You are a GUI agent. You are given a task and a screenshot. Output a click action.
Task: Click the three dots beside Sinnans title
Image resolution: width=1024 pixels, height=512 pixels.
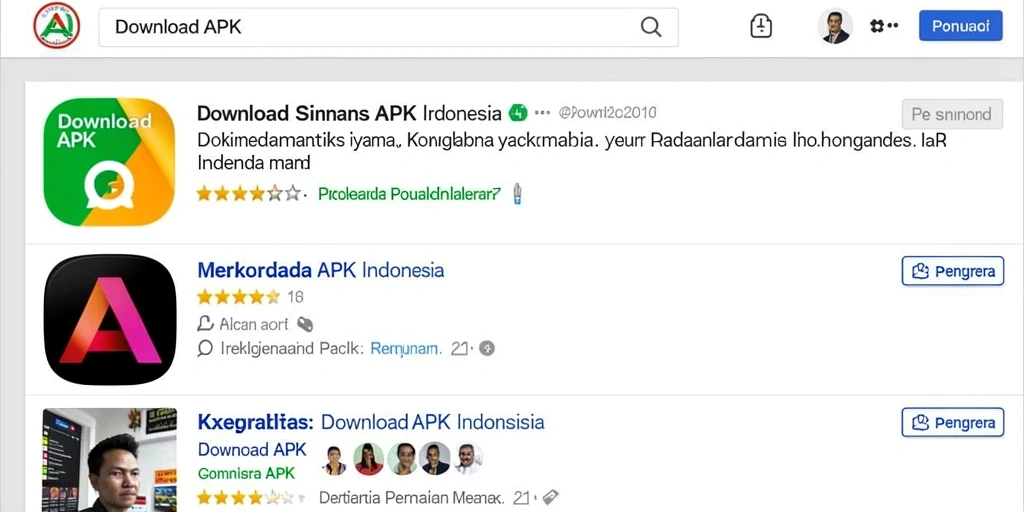[x=542, y=113]
